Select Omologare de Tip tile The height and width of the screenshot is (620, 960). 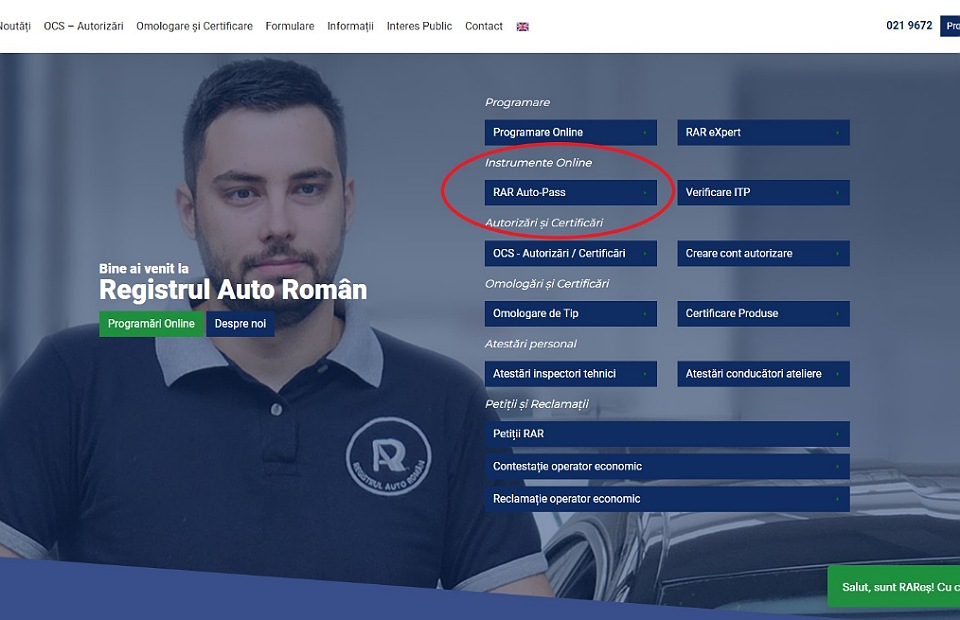tap(570, 314)
